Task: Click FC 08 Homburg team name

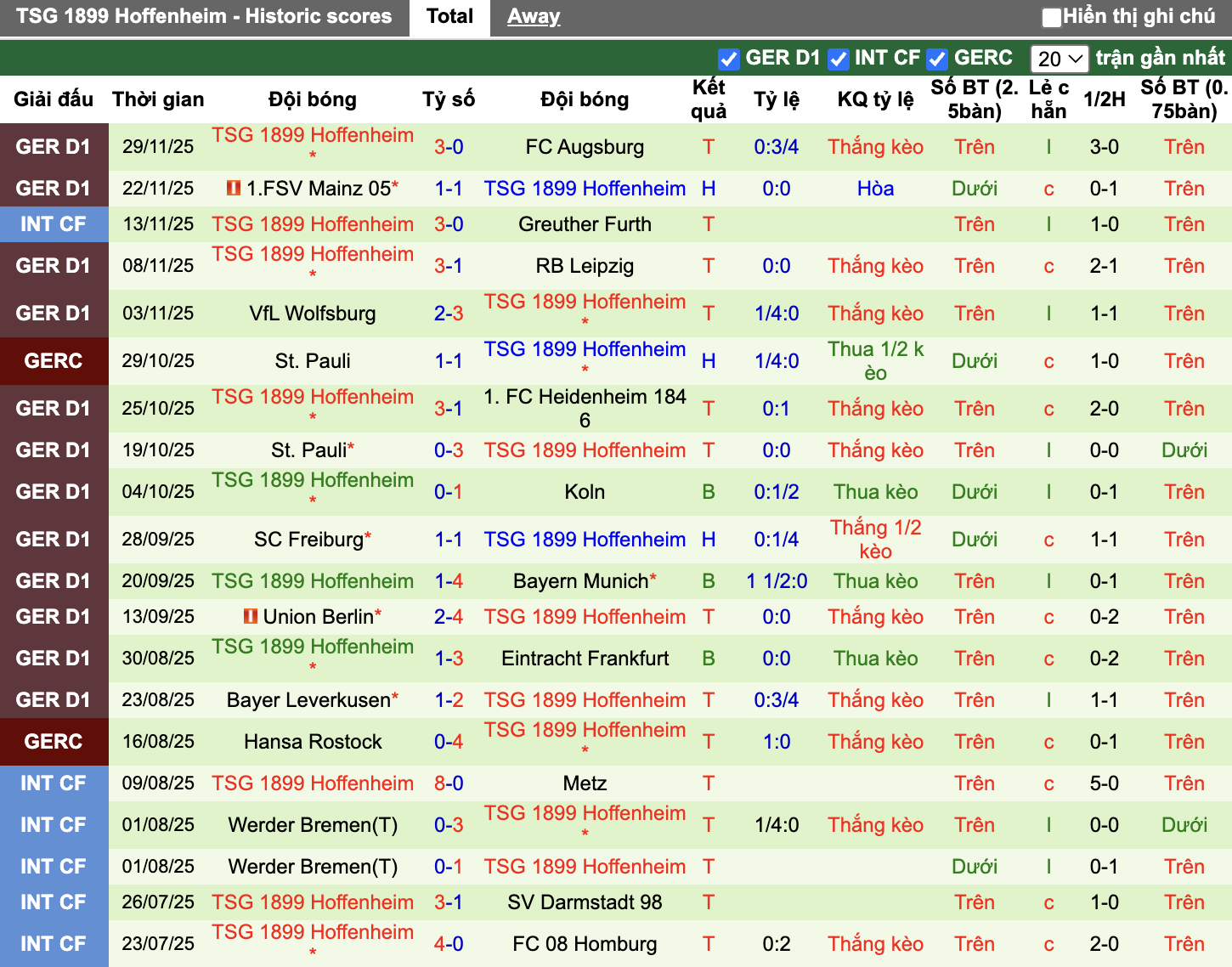Action: [585, 944]
